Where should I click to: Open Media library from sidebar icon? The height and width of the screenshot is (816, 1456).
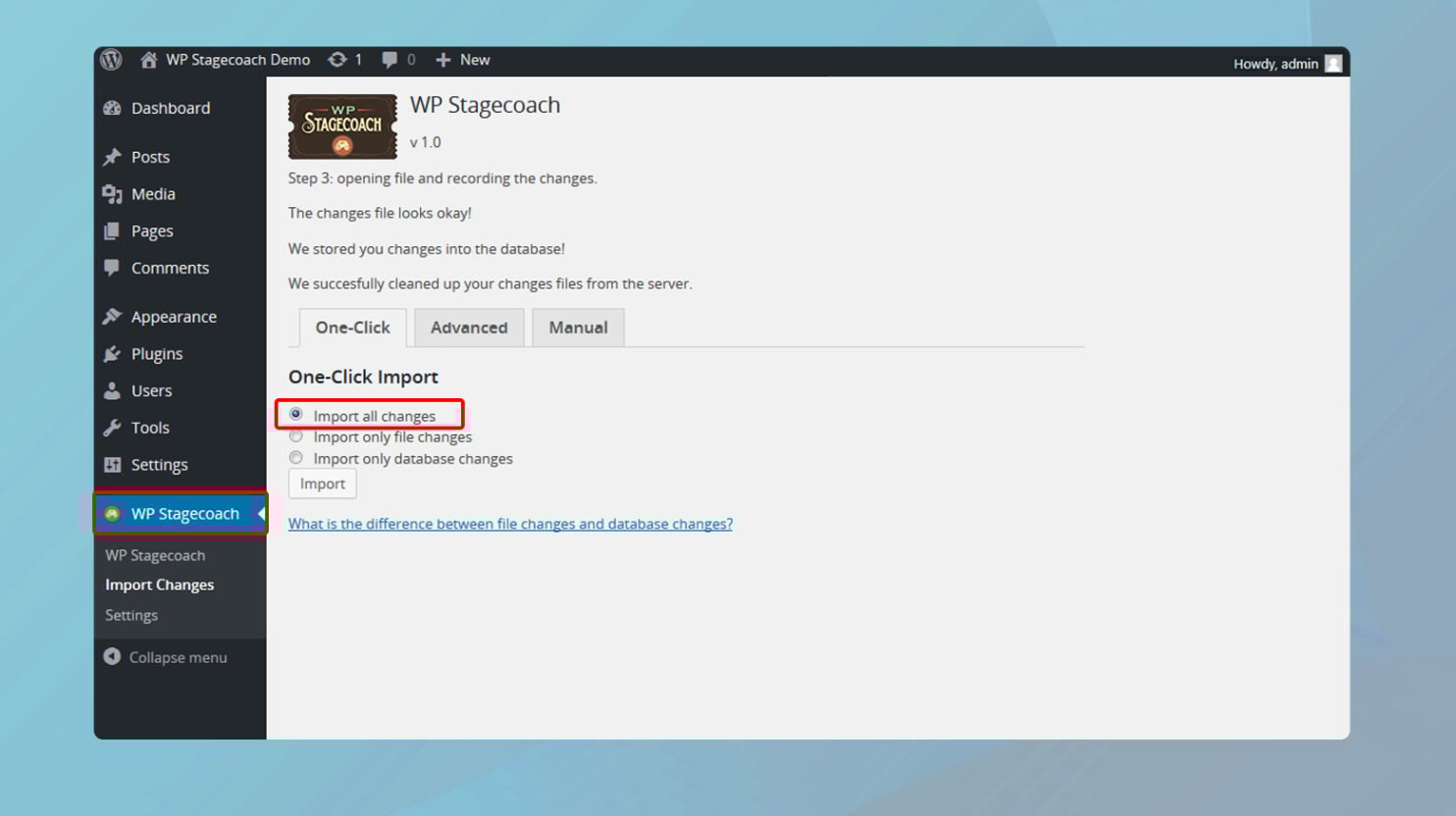[113, 193]
